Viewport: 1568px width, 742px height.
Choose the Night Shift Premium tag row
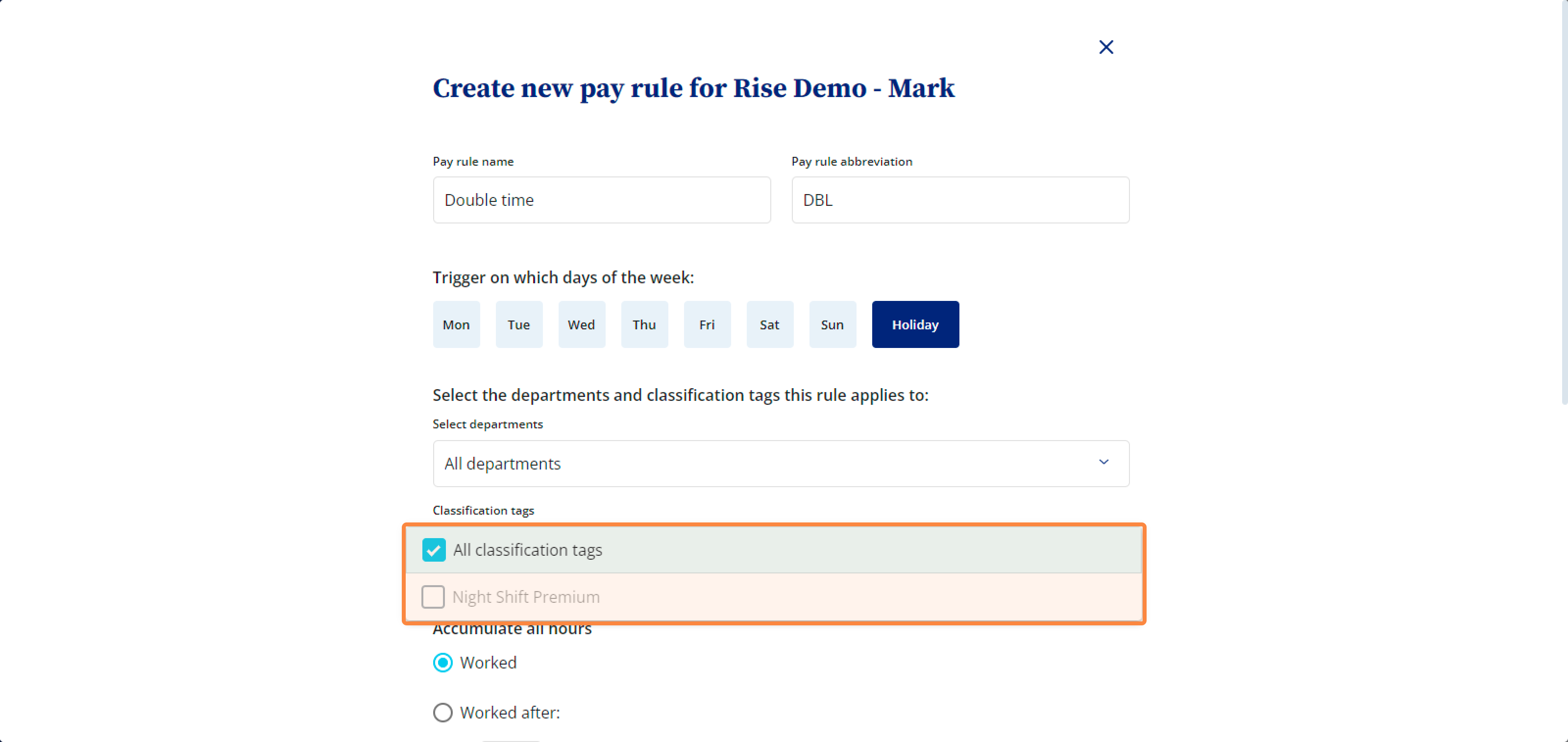774,596
